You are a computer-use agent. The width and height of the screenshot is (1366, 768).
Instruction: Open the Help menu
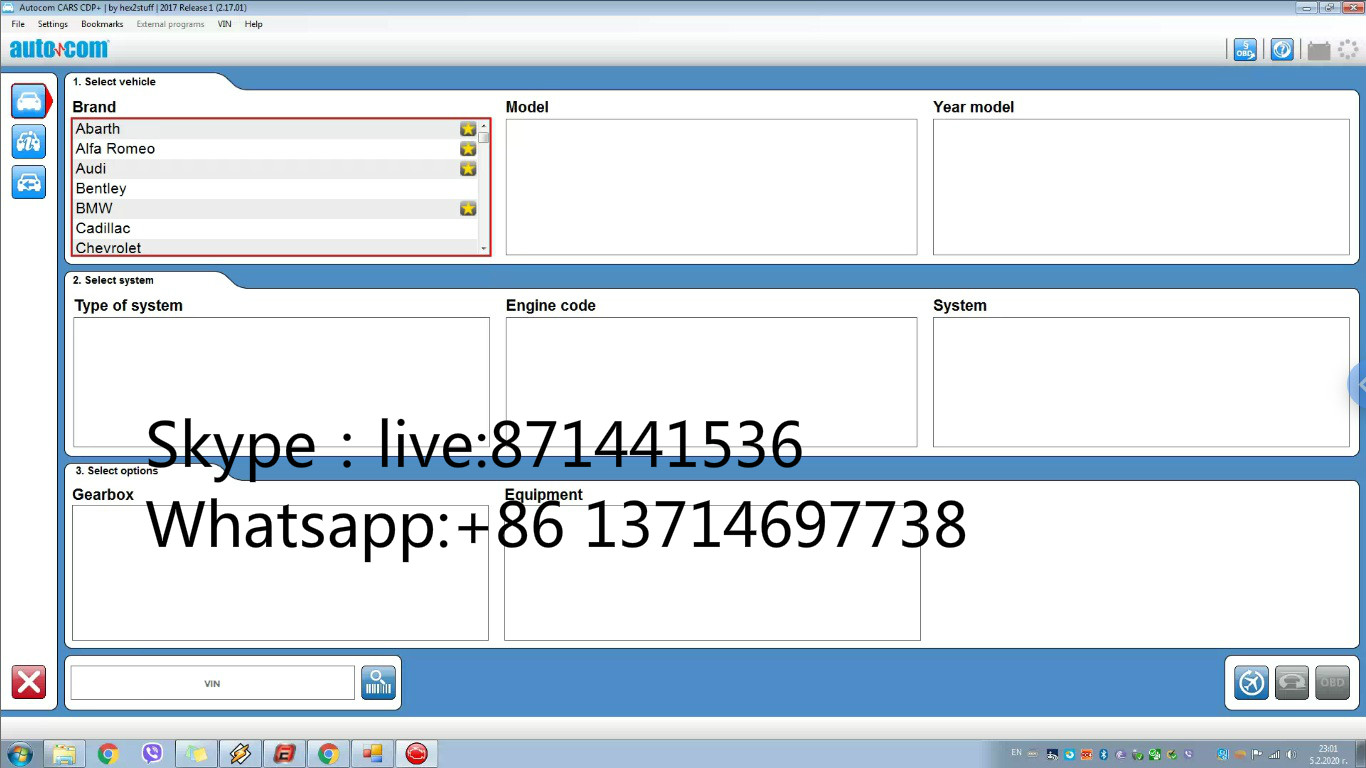pos(254,24)
